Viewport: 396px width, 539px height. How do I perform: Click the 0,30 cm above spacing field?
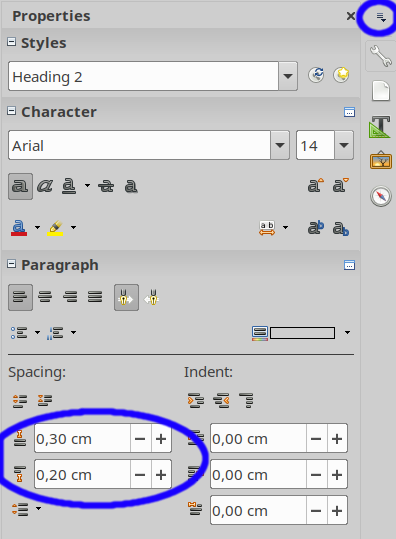point(82,439)
